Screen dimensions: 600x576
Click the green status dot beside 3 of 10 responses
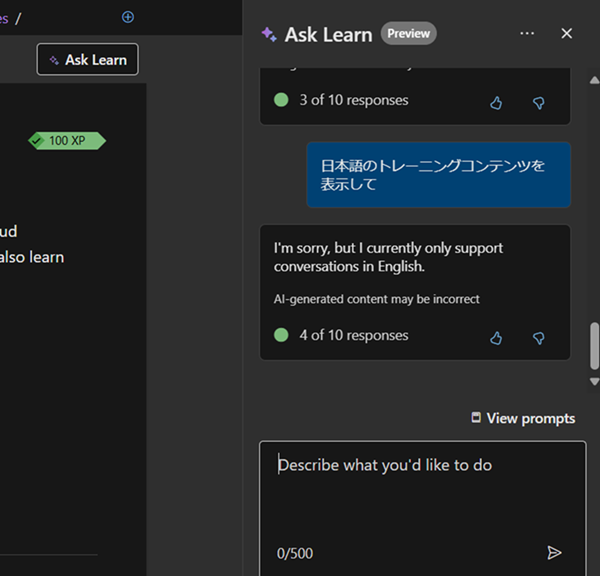pyautogui.click(x=281, y=100)
